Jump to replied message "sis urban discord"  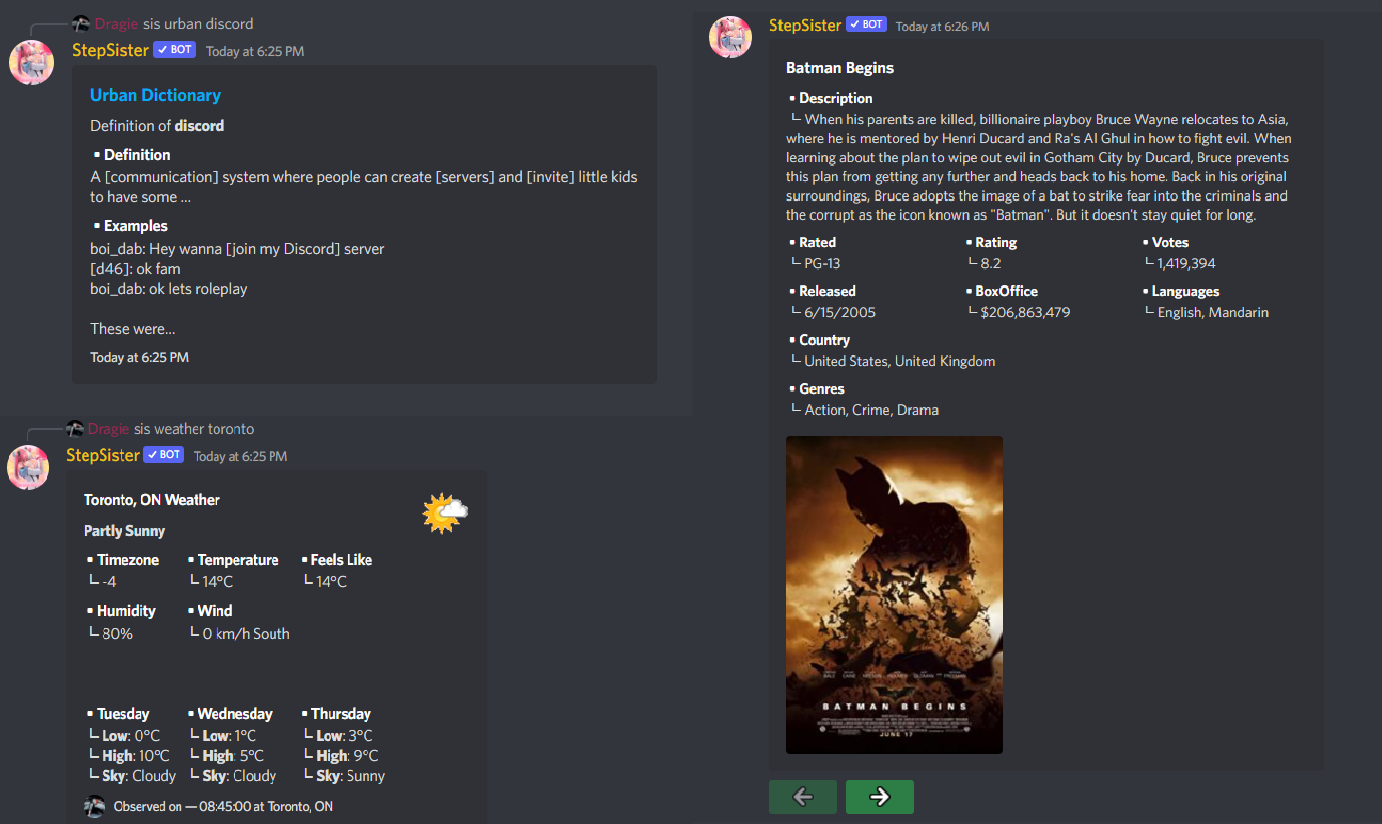click(x=194, y=24)
